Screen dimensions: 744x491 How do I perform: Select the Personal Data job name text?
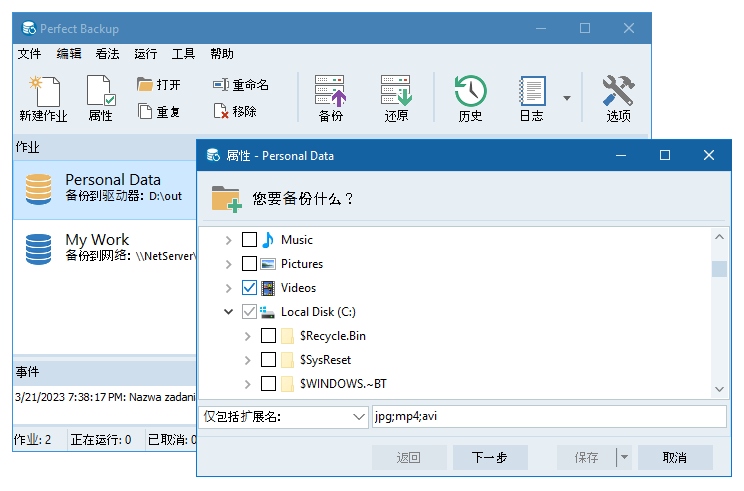(113, 180)
